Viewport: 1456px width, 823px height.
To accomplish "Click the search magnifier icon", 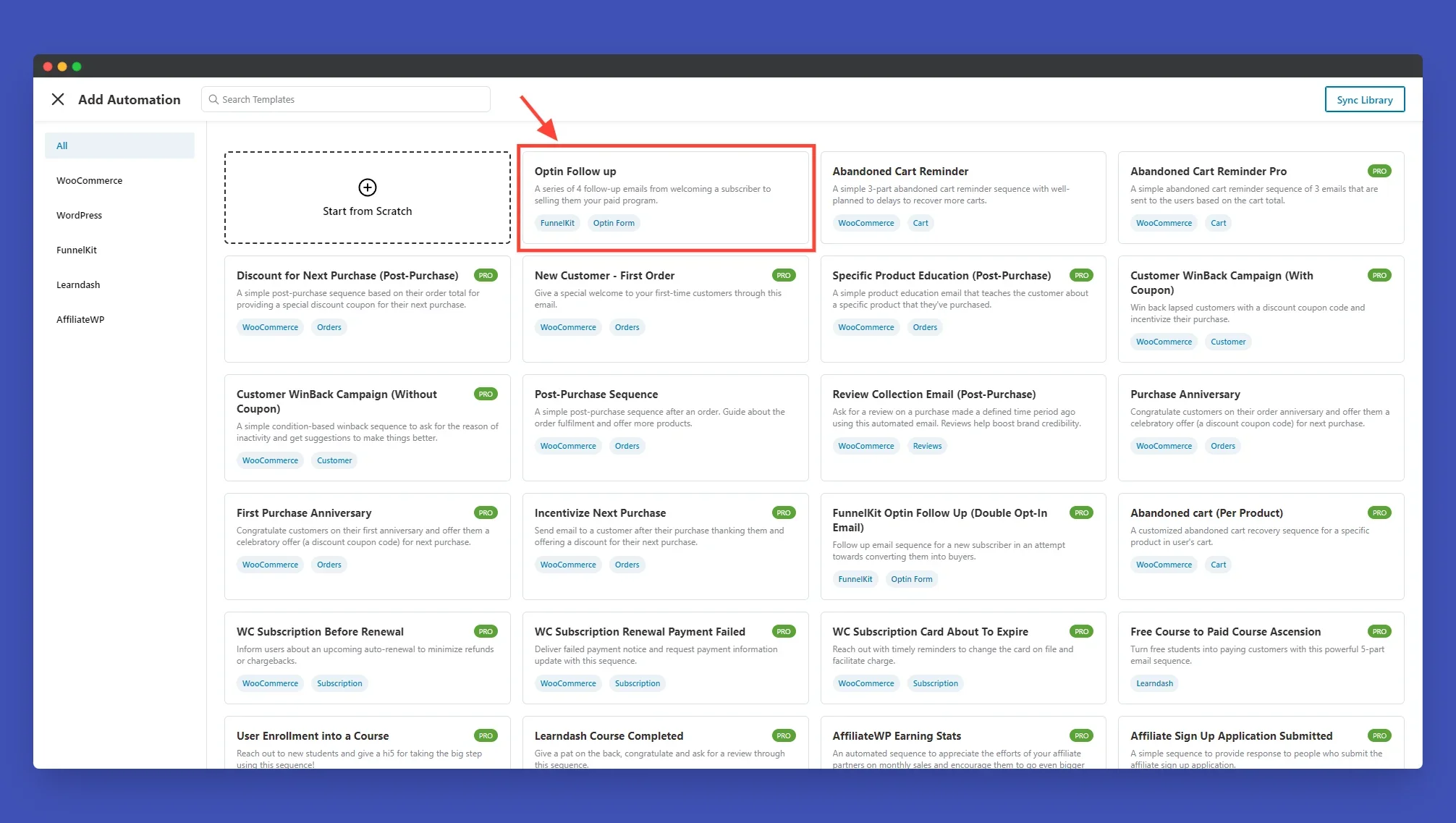I will [x=213, y=99].
